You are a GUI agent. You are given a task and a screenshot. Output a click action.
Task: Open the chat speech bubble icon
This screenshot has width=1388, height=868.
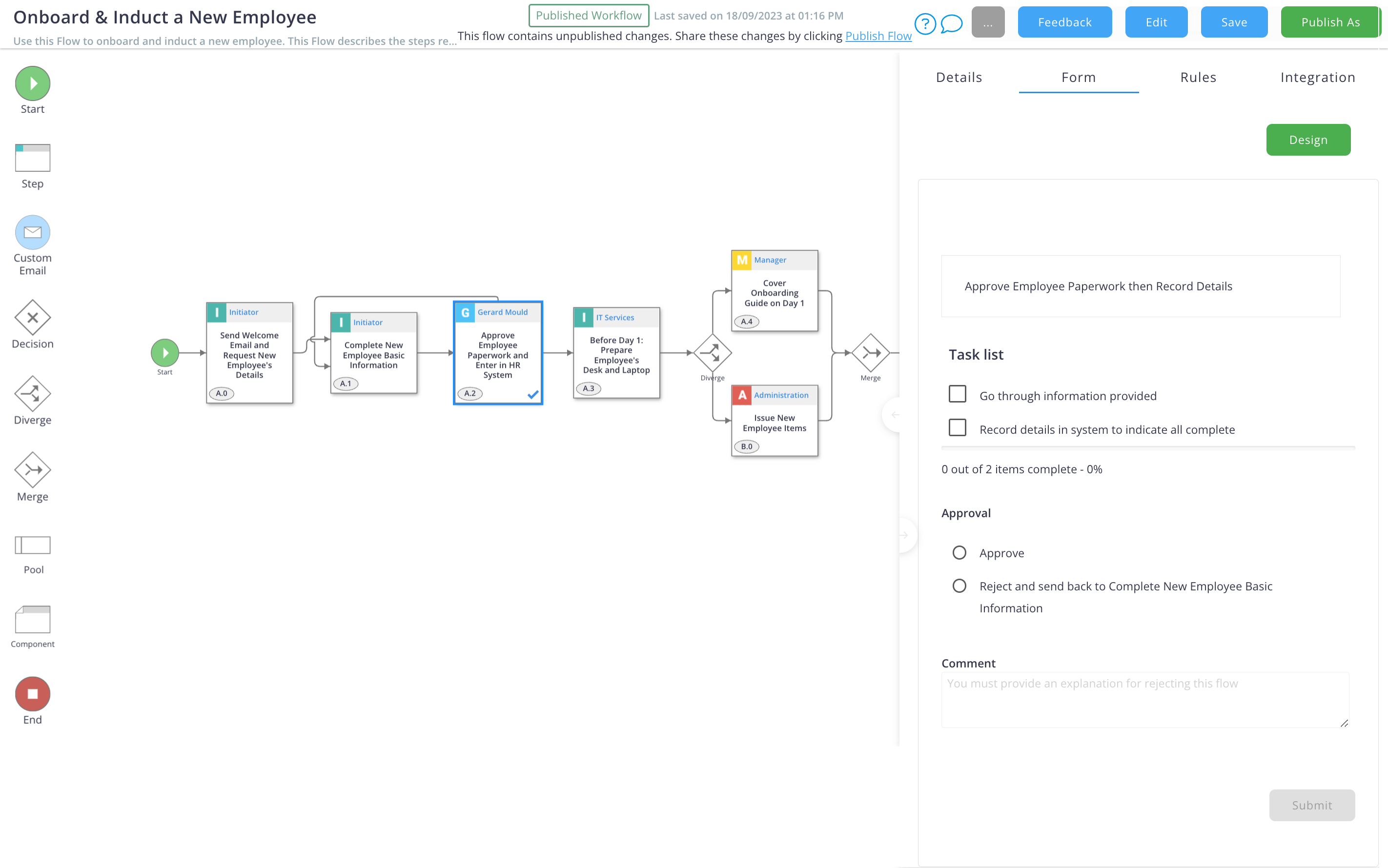952,23
